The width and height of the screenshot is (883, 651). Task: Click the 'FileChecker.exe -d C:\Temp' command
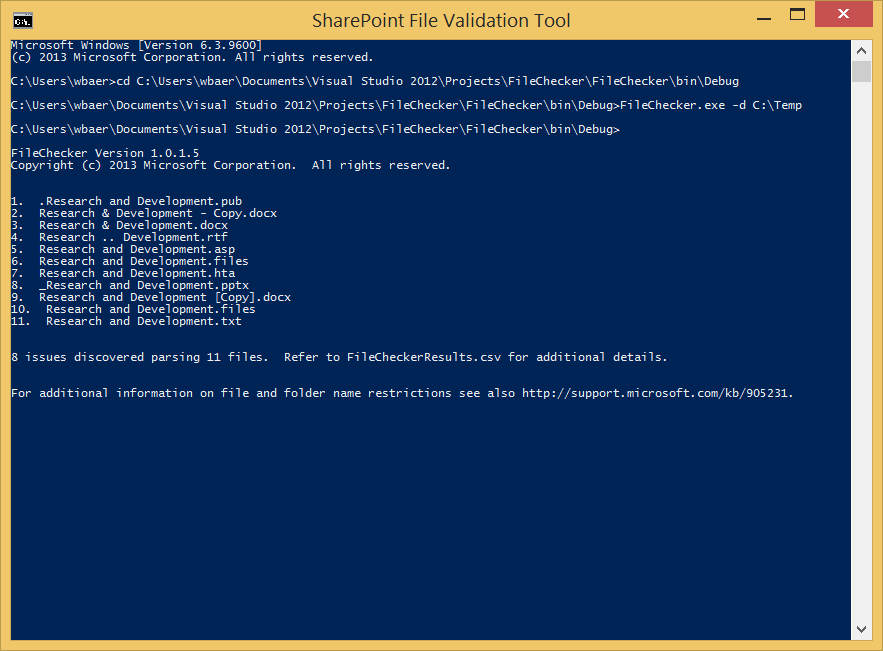point(711,105)
